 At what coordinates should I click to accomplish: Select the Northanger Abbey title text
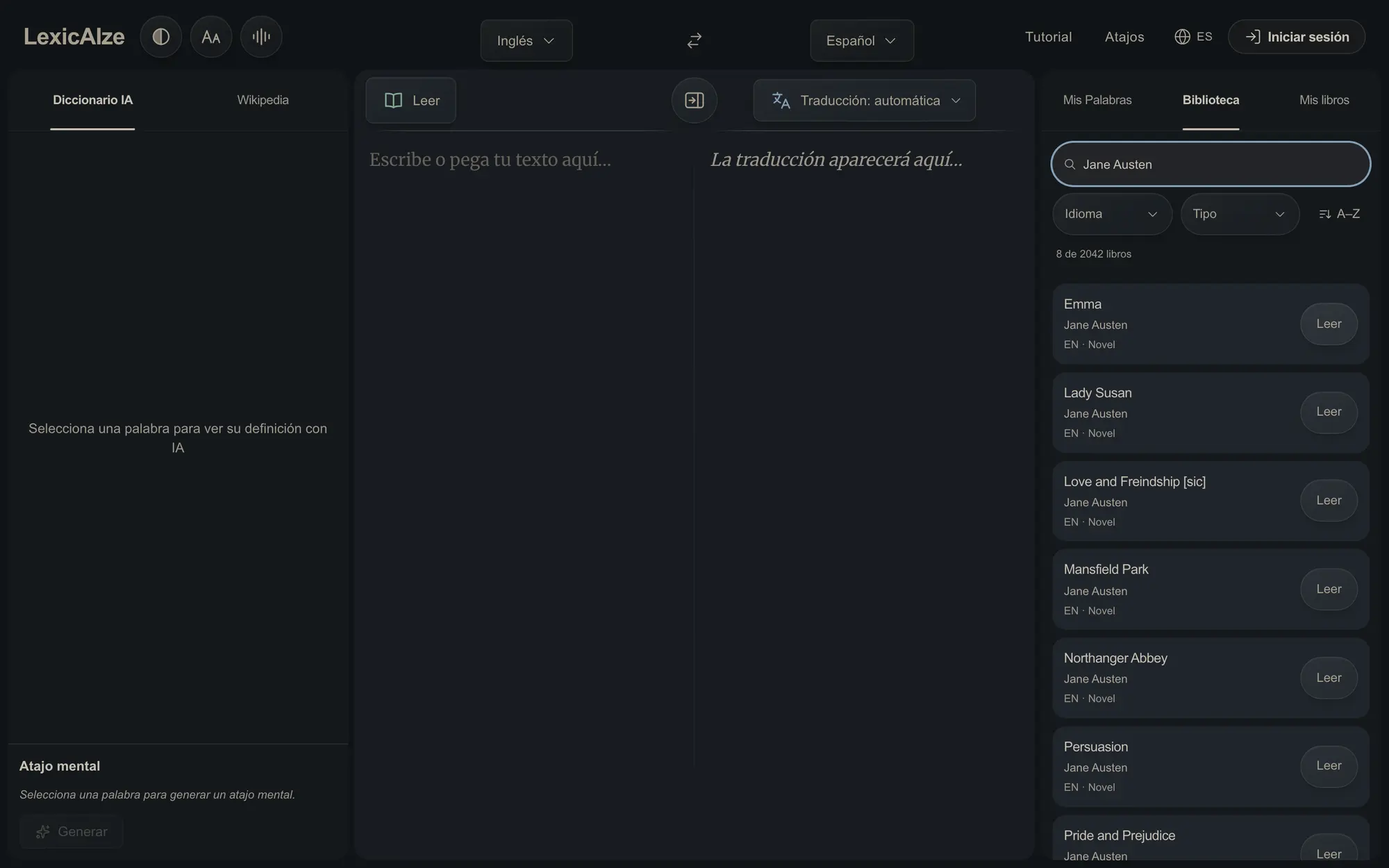point(1115,658)
